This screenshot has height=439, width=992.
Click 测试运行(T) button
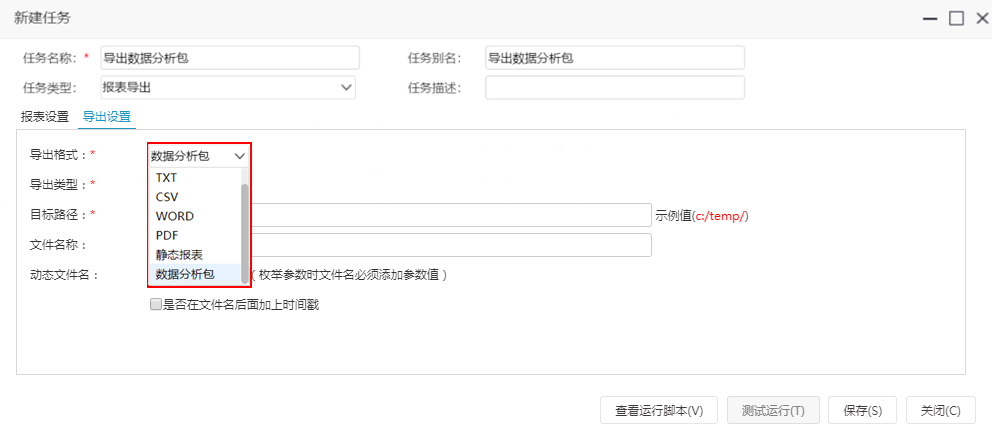pos(773,411)
